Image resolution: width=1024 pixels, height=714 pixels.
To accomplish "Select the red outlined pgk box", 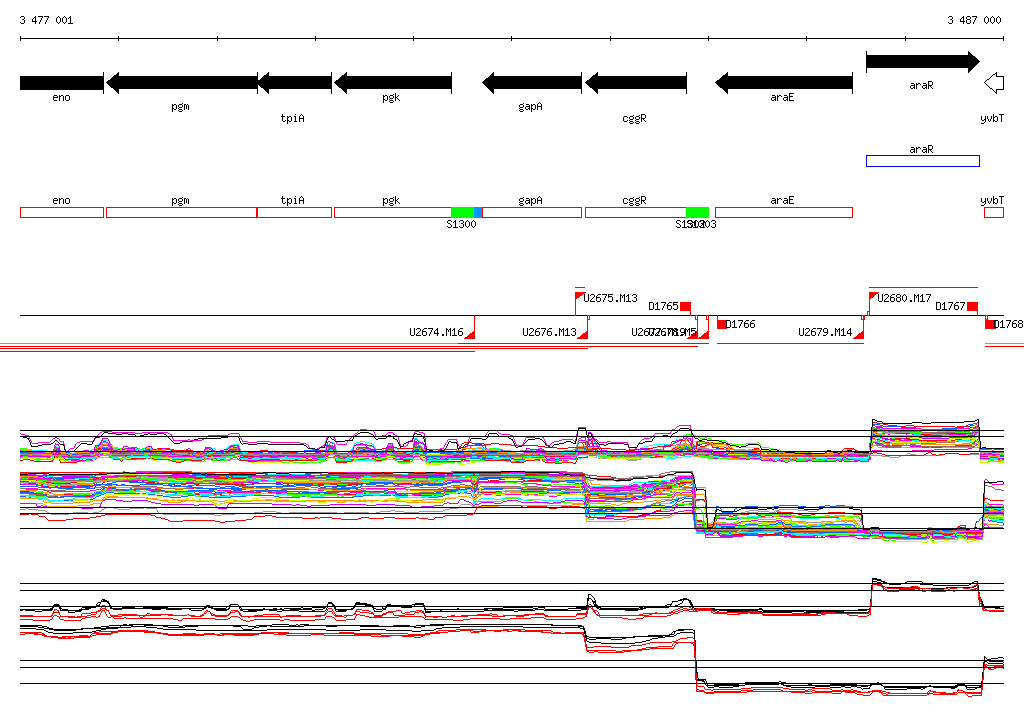I will point(392,212).
